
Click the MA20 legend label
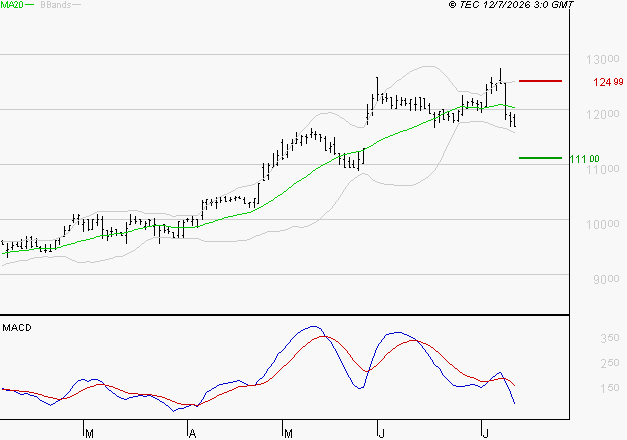point(12,5)
